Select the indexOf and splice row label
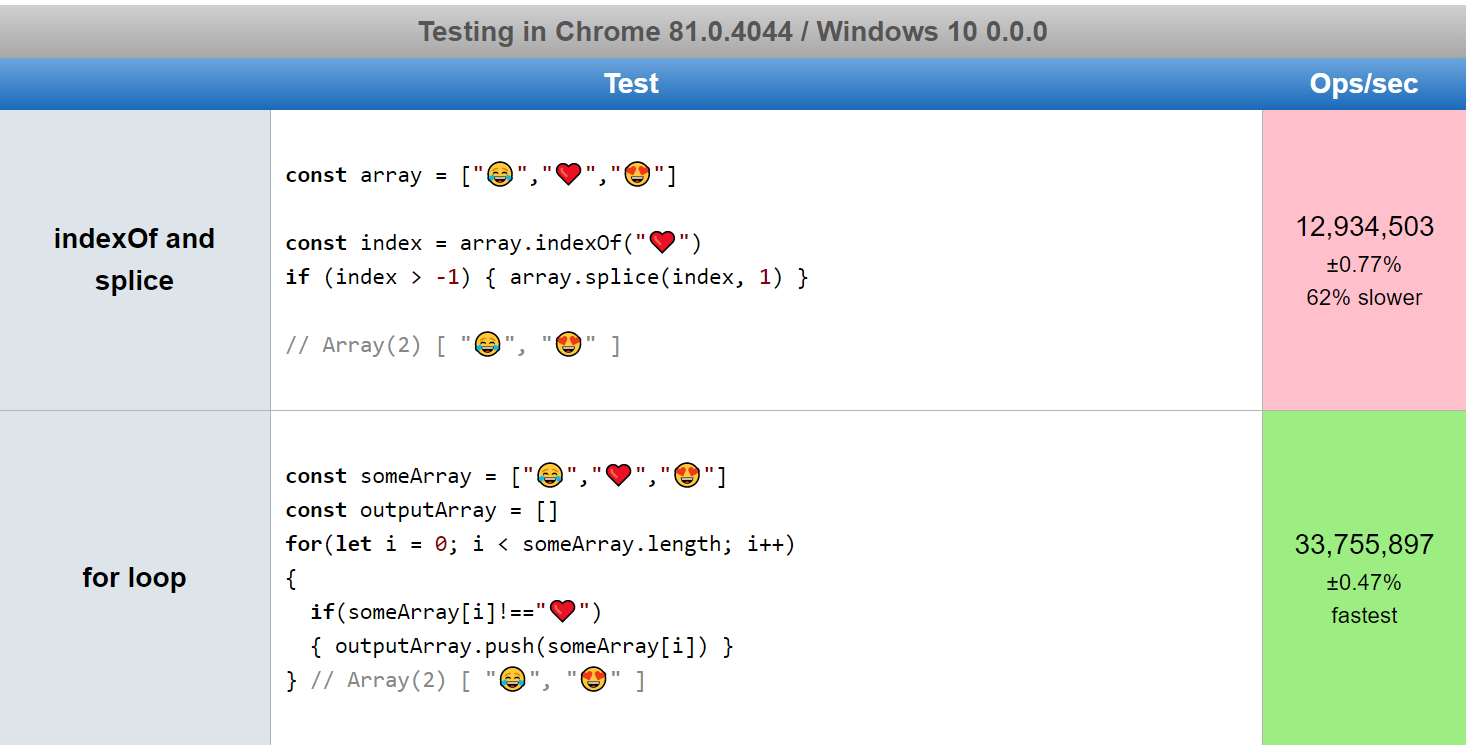 click(134, 259)
